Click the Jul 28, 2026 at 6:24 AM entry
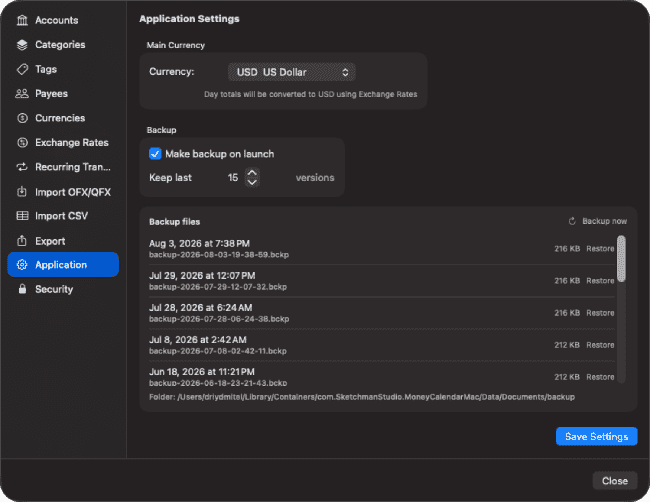Image resolution: width=650 pixels, height=502 pixels. point(201,308)
